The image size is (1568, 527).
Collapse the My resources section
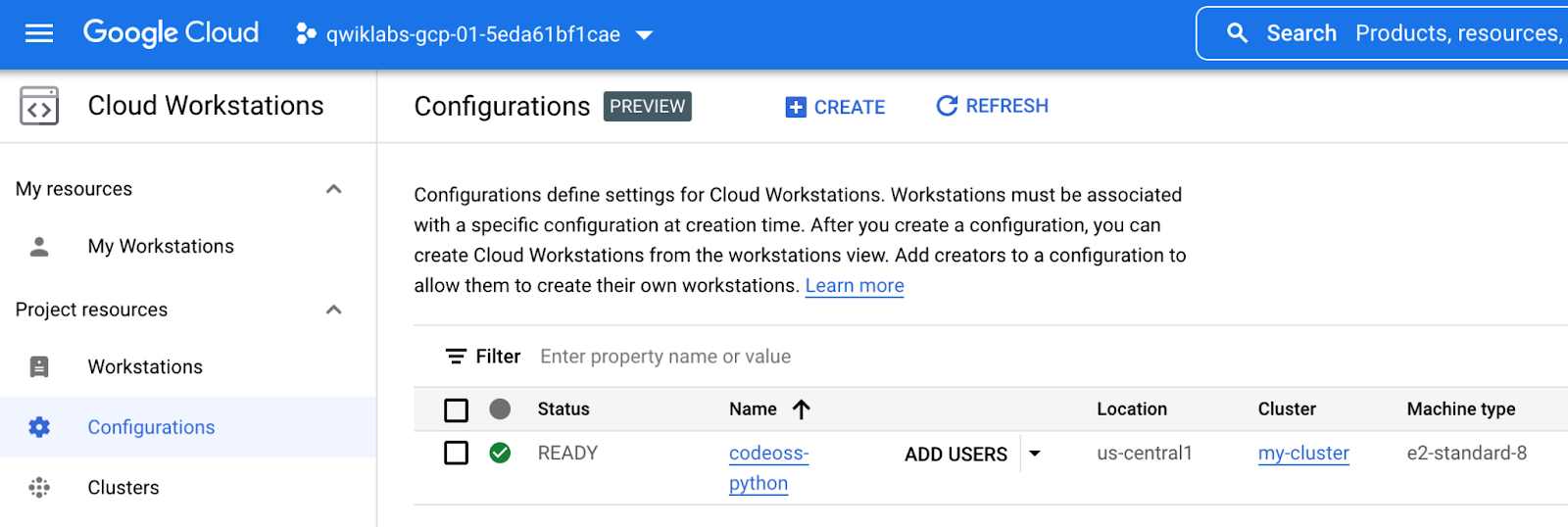tap(333, 189)
